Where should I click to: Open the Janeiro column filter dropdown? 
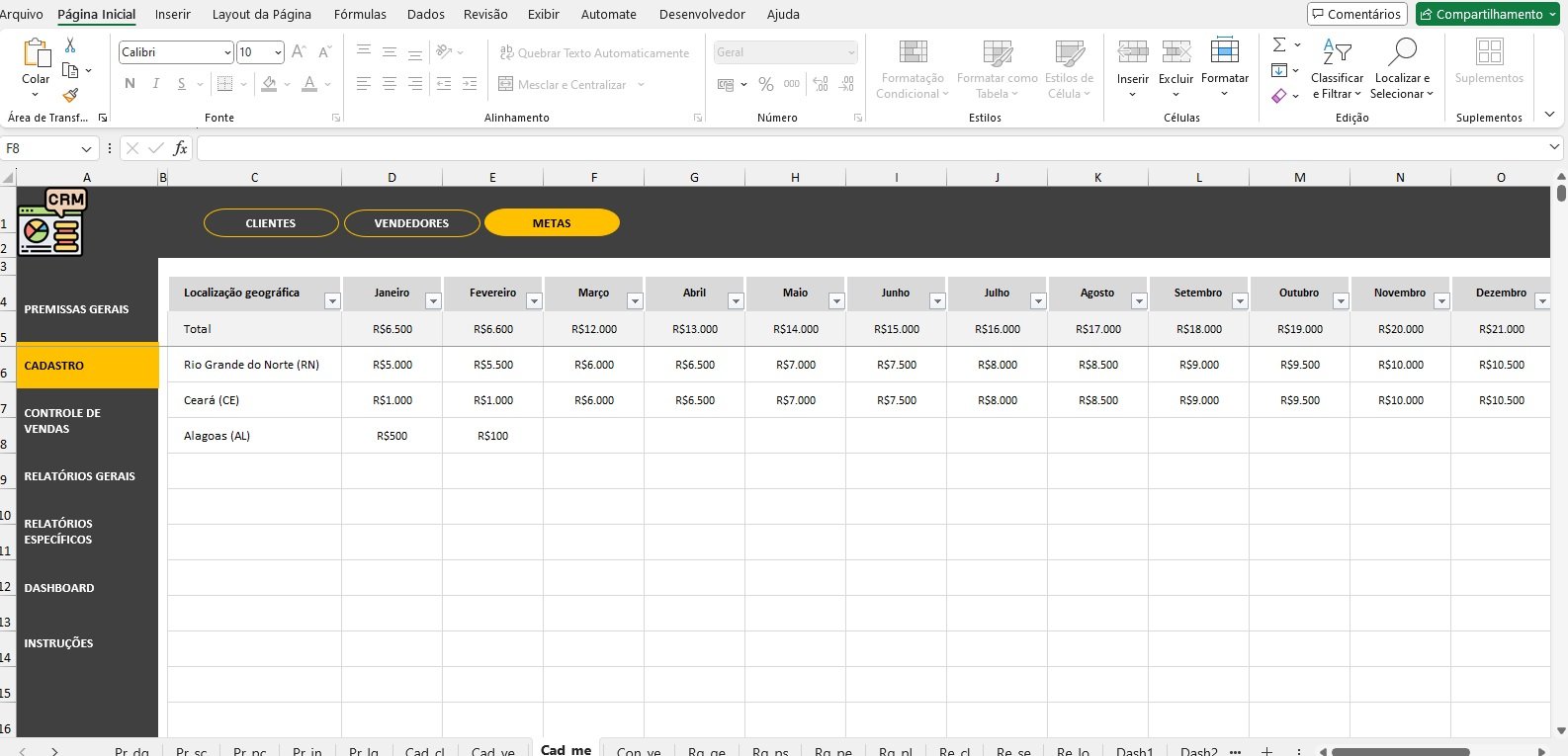(x=432, y=301)
